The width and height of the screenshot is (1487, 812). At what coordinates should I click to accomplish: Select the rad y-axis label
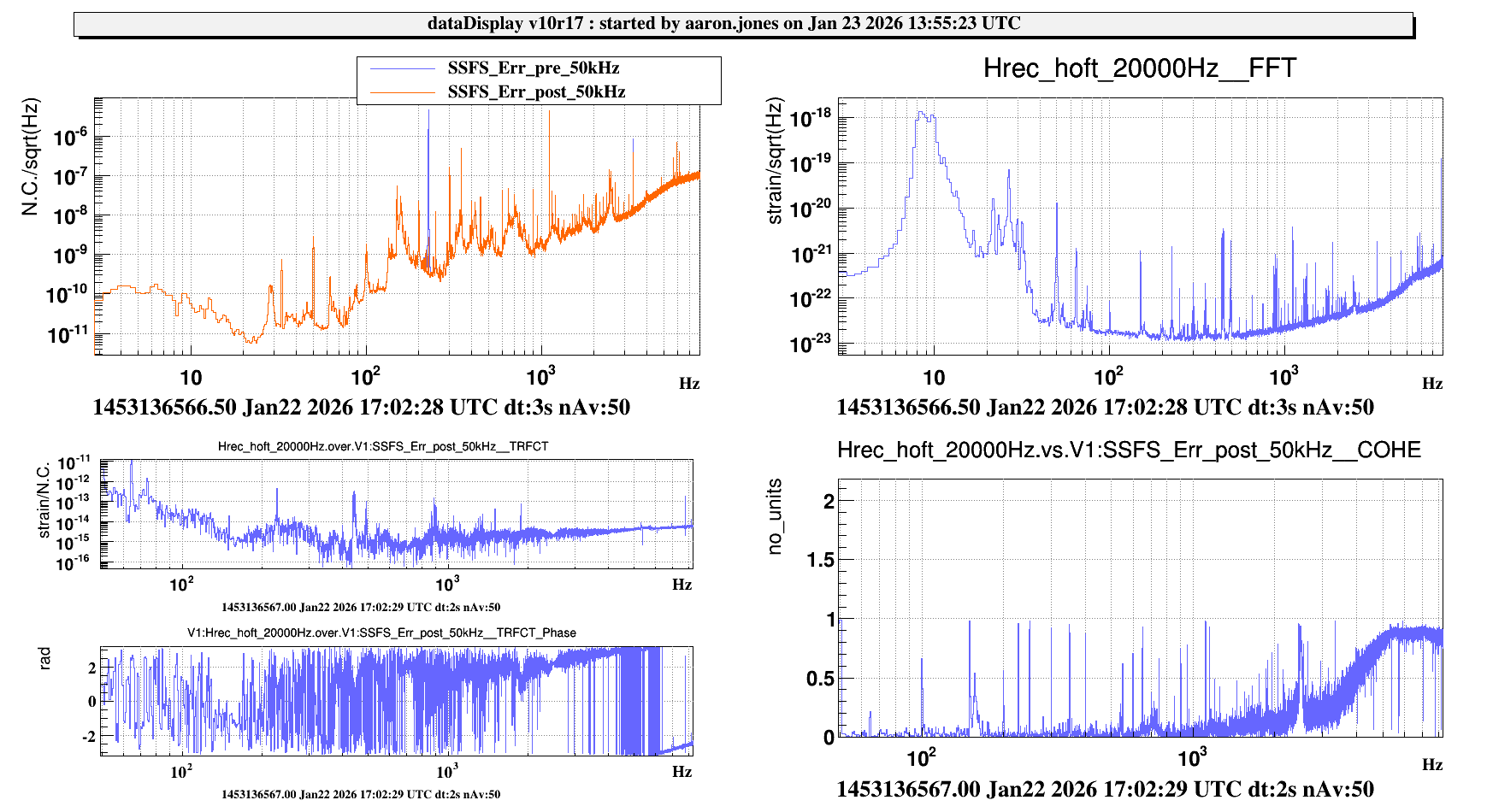[x=44, y=657]
